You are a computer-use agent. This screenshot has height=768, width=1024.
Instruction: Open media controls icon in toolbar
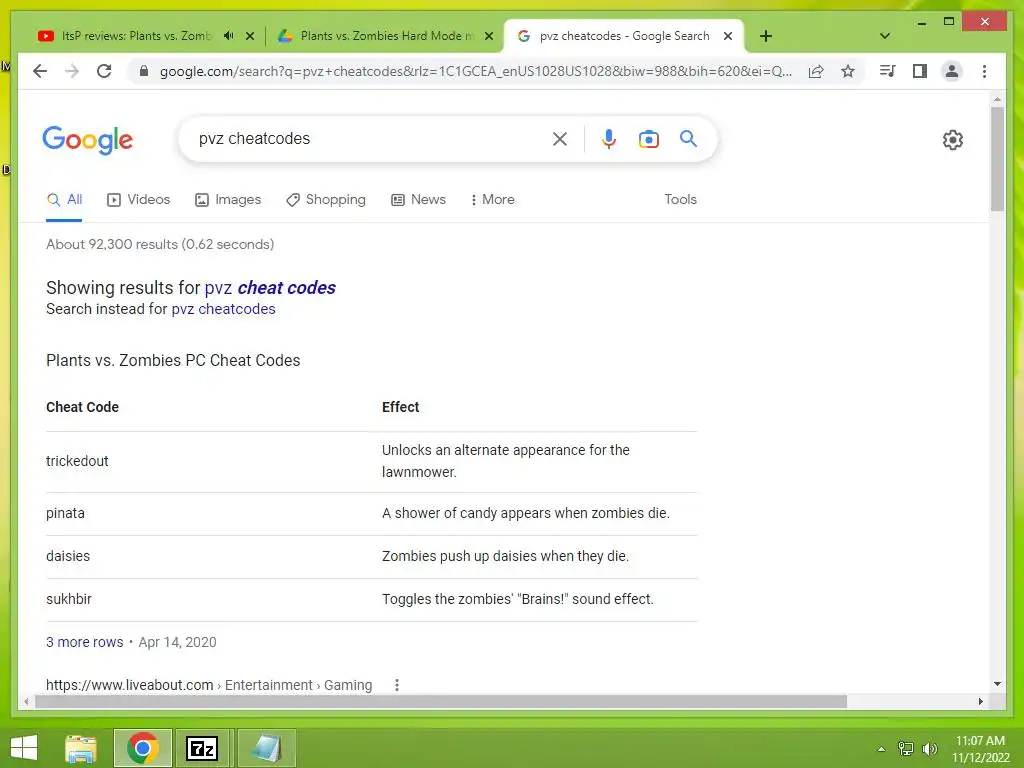888,71
